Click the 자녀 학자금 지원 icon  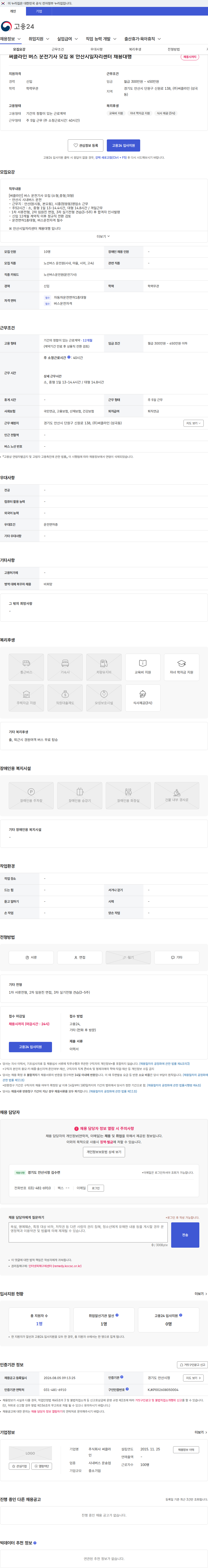[x=182, y=667]
